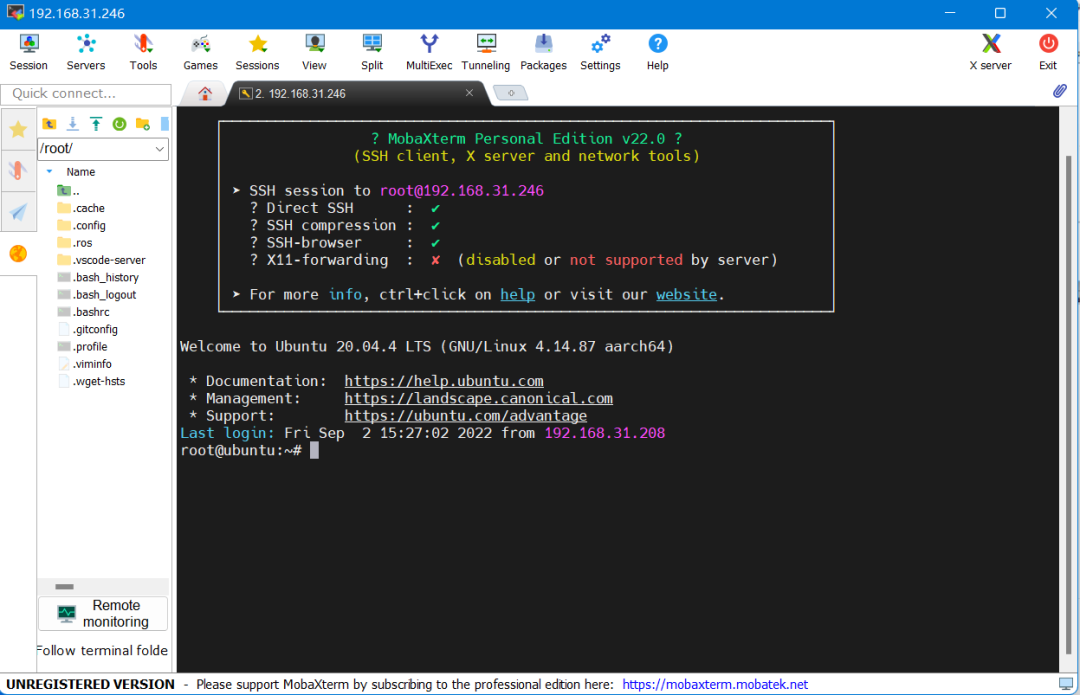1080x695 pixels.
Task: Open the Sessions menu
Action: coord(257,52)
